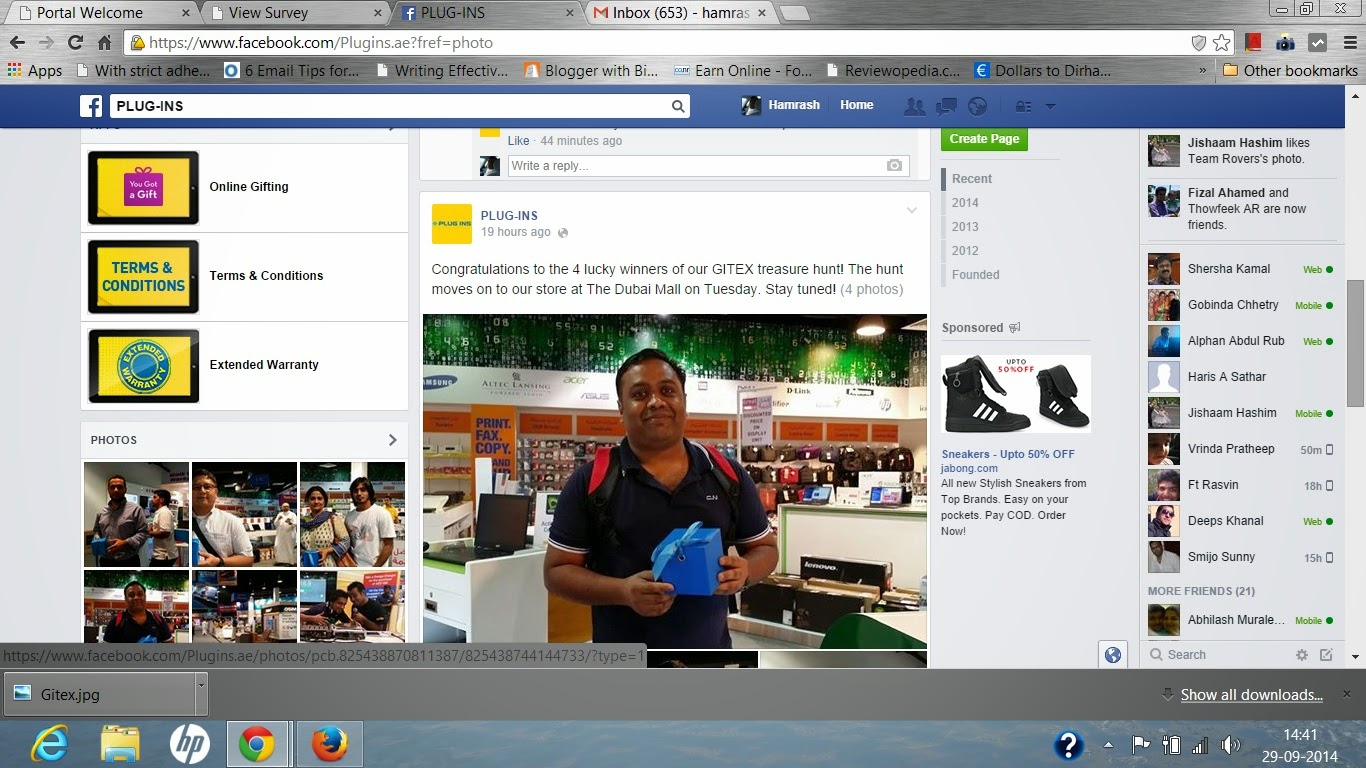Open notifications globe icon

click(x=978, y=106)
